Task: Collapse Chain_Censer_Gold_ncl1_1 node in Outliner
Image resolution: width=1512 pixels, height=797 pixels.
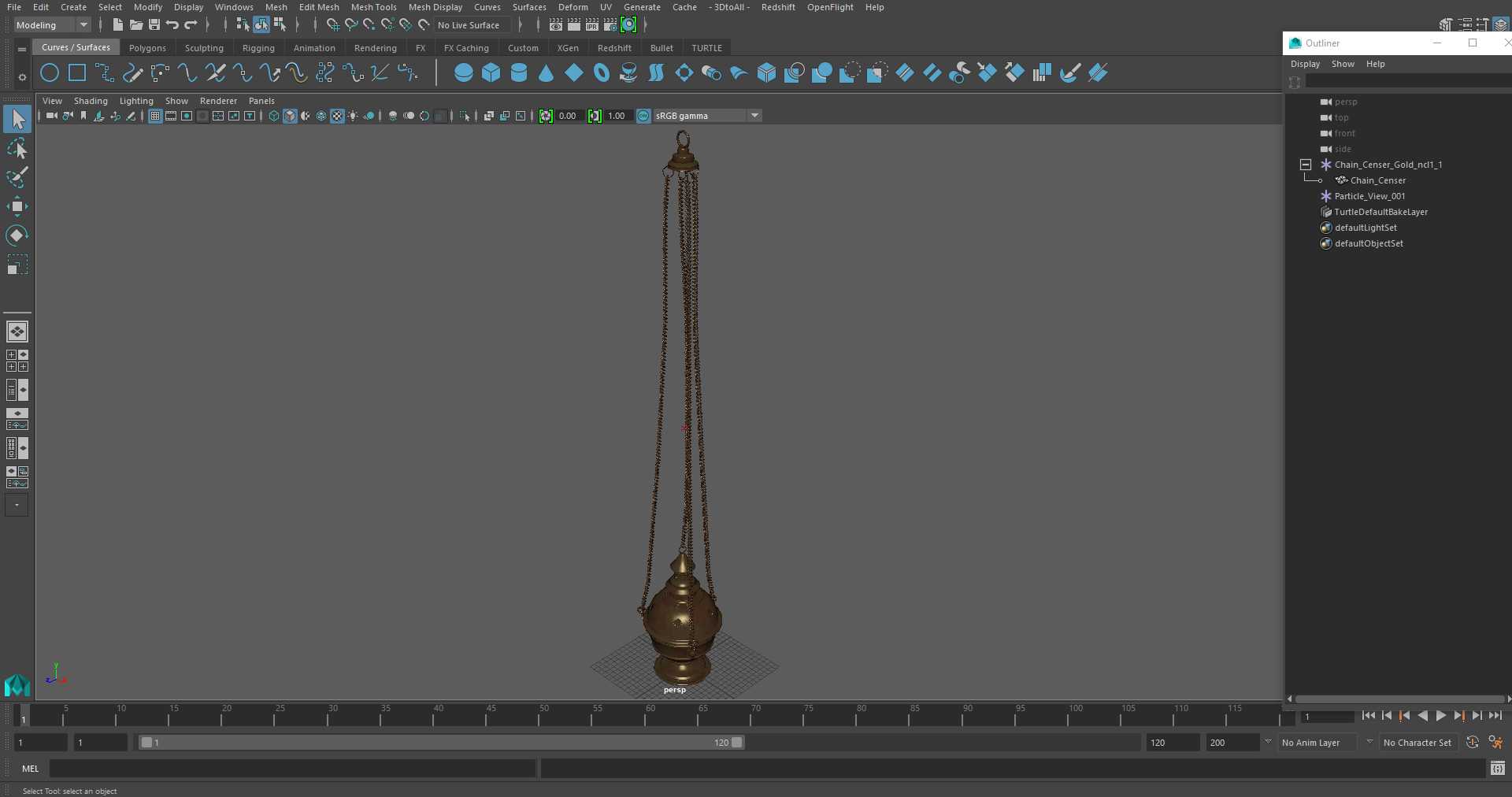Action: 1306,165
